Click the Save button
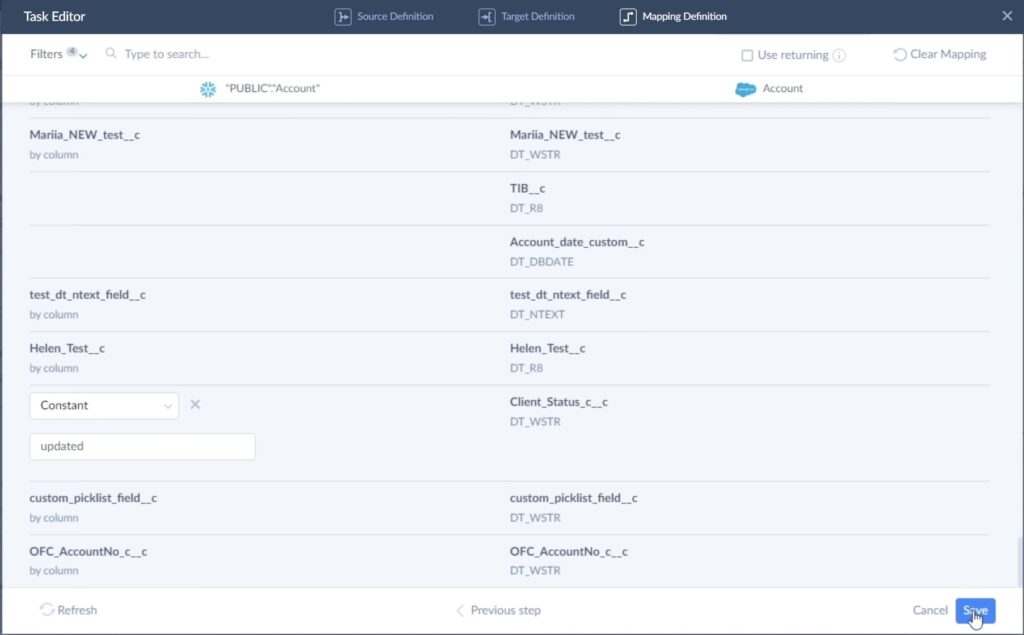The width and height of the screenshot is (1024, 635). click(975, 610)
